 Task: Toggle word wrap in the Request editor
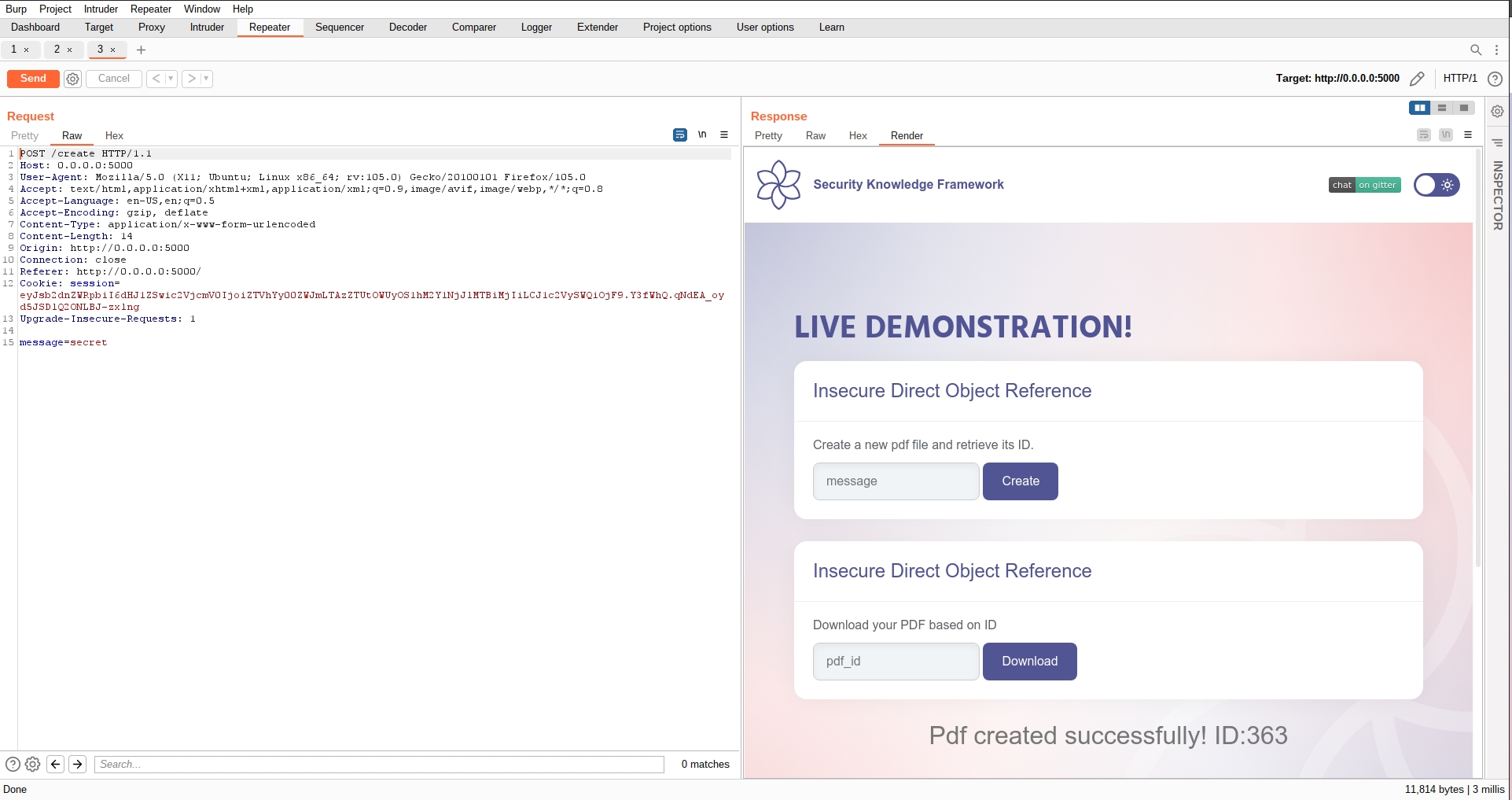coord(680,135)
